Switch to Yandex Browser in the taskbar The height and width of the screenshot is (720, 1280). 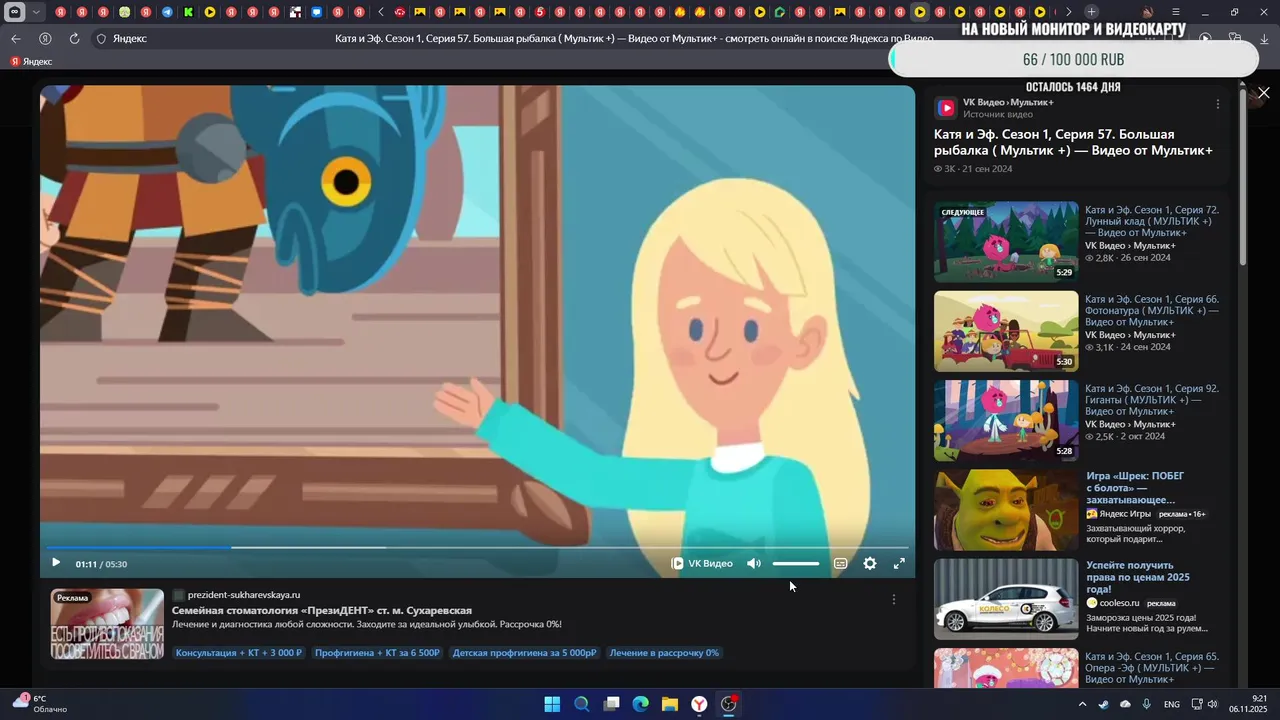point(699,704)
